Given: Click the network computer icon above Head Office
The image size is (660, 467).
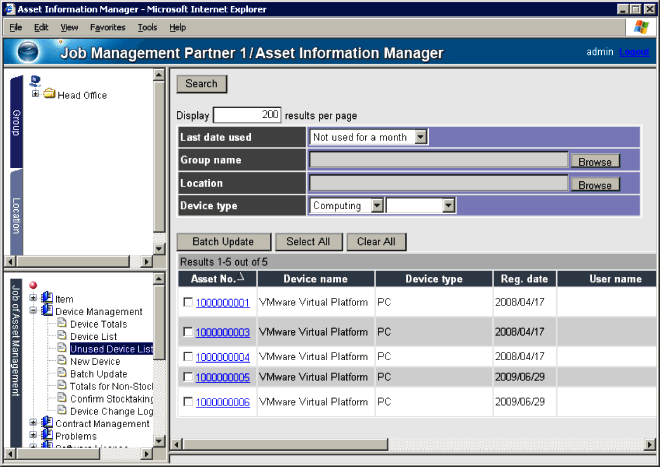Looking at the screenshot, I should (x=36, y=80).
